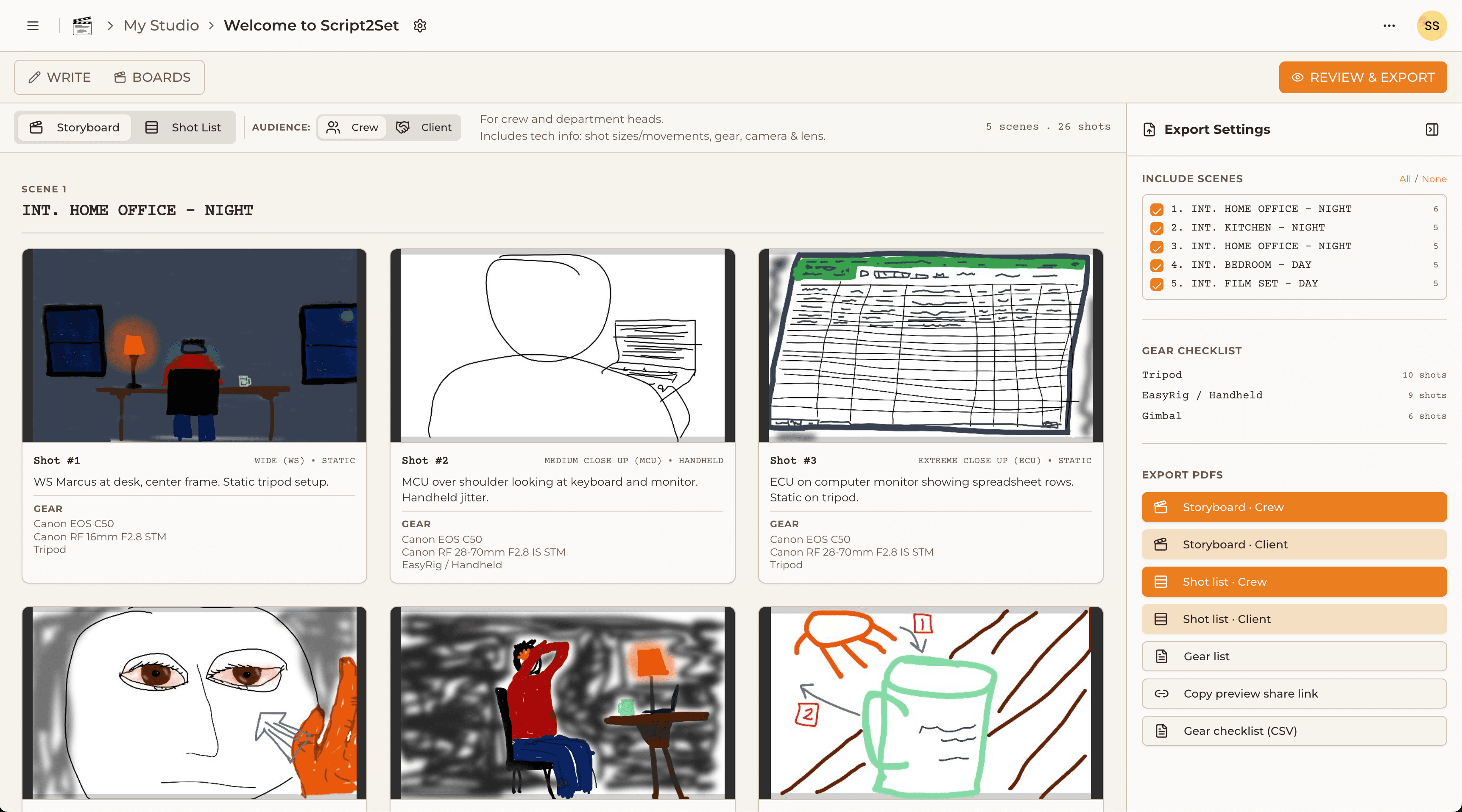Open the ellipsis overflow menu
The height and width of the screenshot is (812, 1462).
(x=1389, y=25)
